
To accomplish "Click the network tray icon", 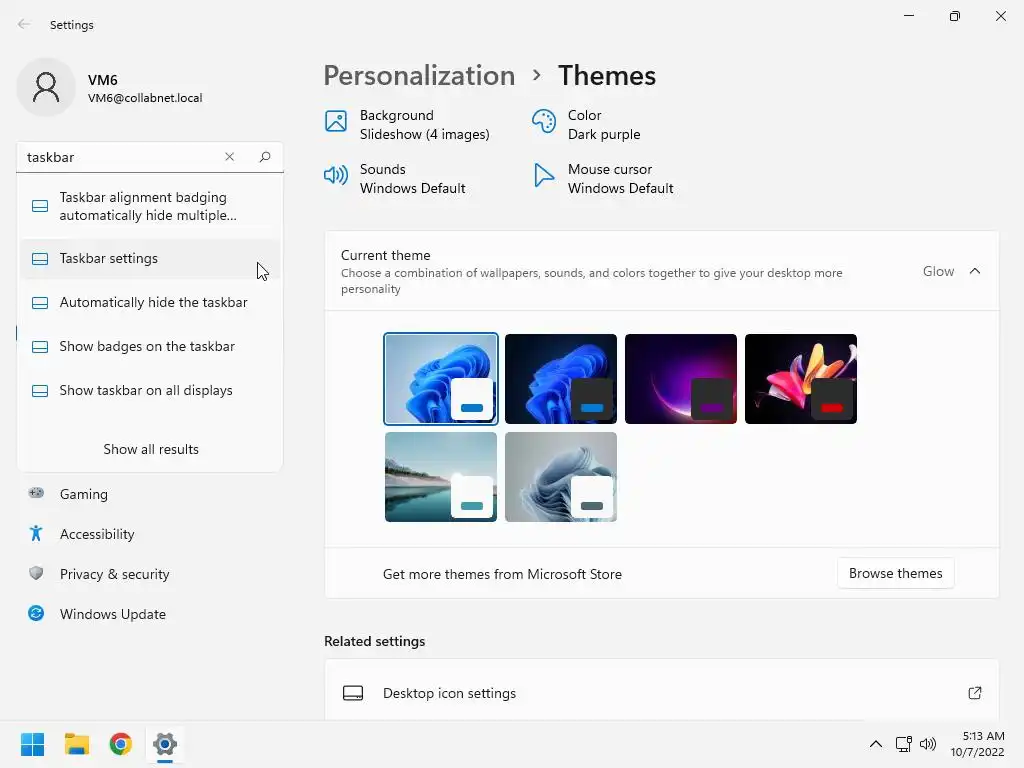I will pos(904,744).
